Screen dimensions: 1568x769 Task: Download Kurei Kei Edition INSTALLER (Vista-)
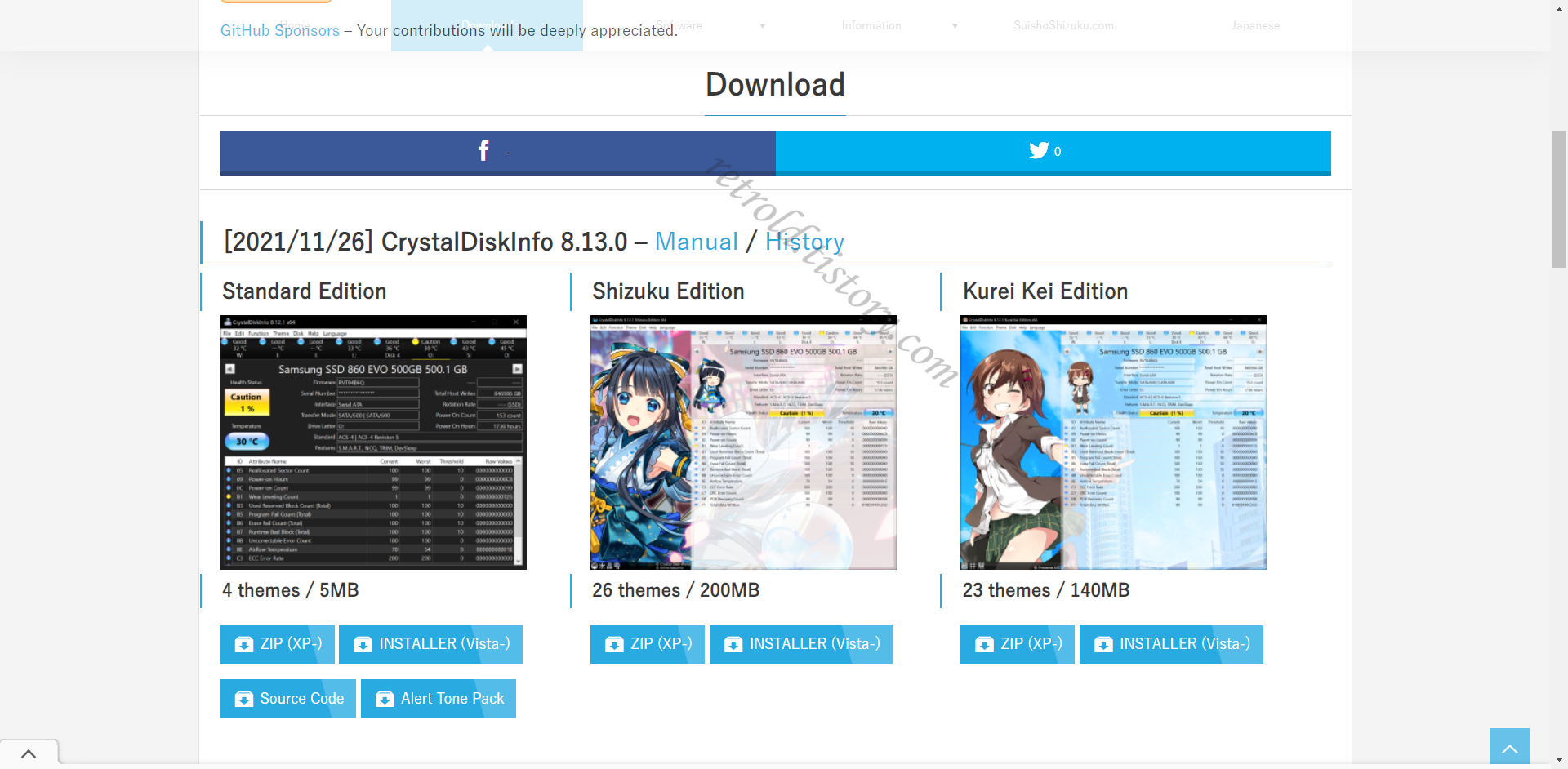(x=1171, y=644)
